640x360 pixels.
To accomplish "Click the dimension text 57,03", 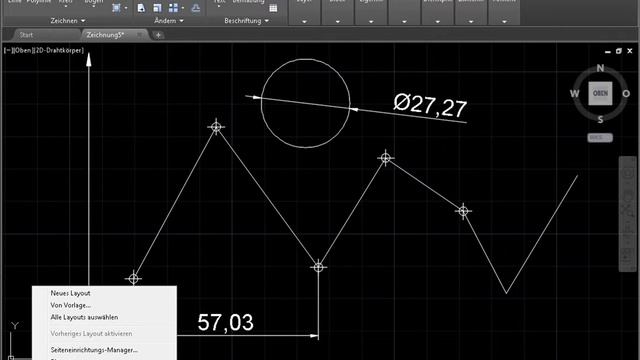I will pos(225,322).
